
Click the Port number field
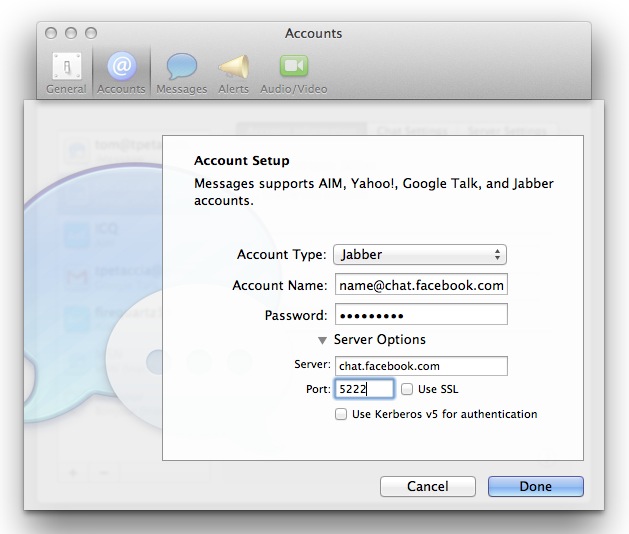(364, 389)
